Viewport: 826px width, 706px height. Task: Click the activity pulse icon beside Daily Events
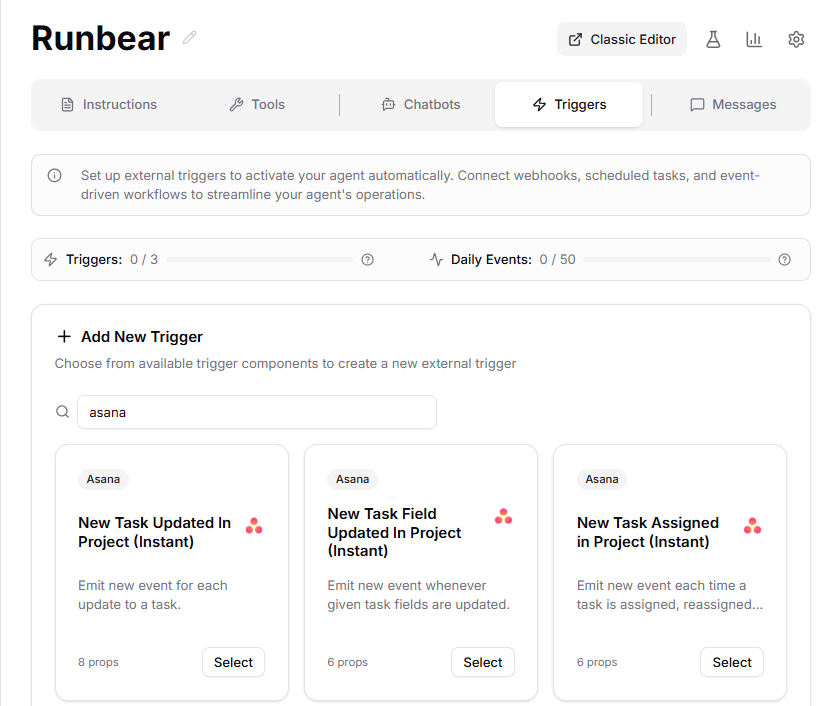pyautogui.click(x=436, y=259)
